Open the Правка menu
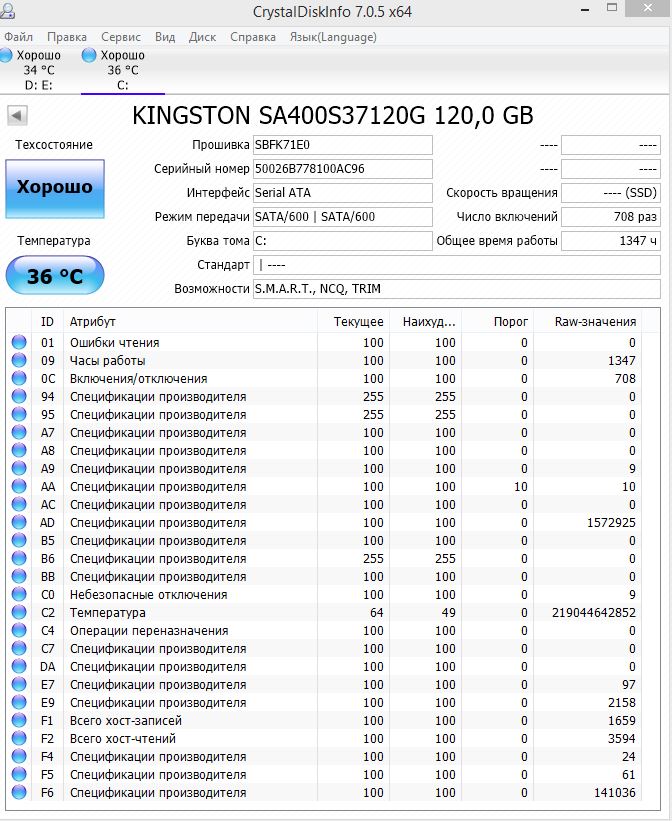This screenshot has height=821, width=672. click(x=67, y=37)
